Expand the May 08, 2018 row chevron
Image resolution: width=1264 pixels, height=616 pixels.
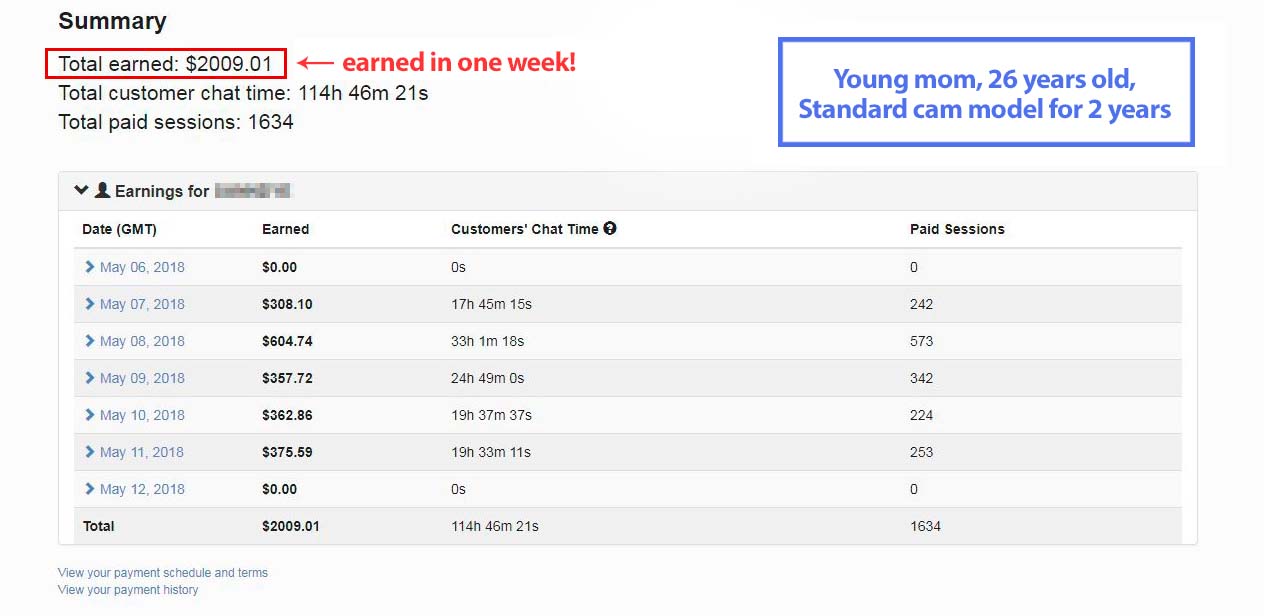coord(90,341)
